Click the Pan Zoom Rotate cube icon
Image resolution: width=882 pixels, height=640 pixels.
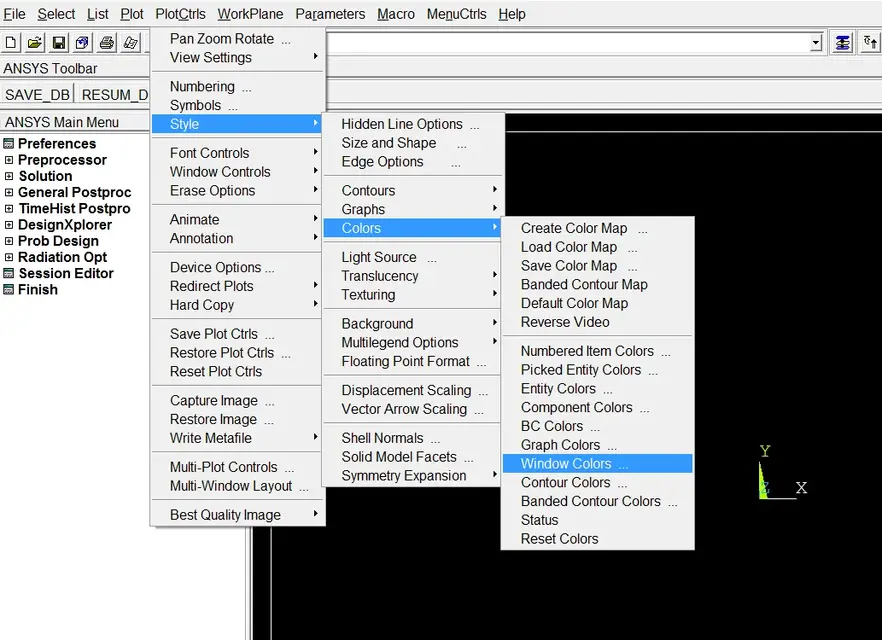click(83, 43)
